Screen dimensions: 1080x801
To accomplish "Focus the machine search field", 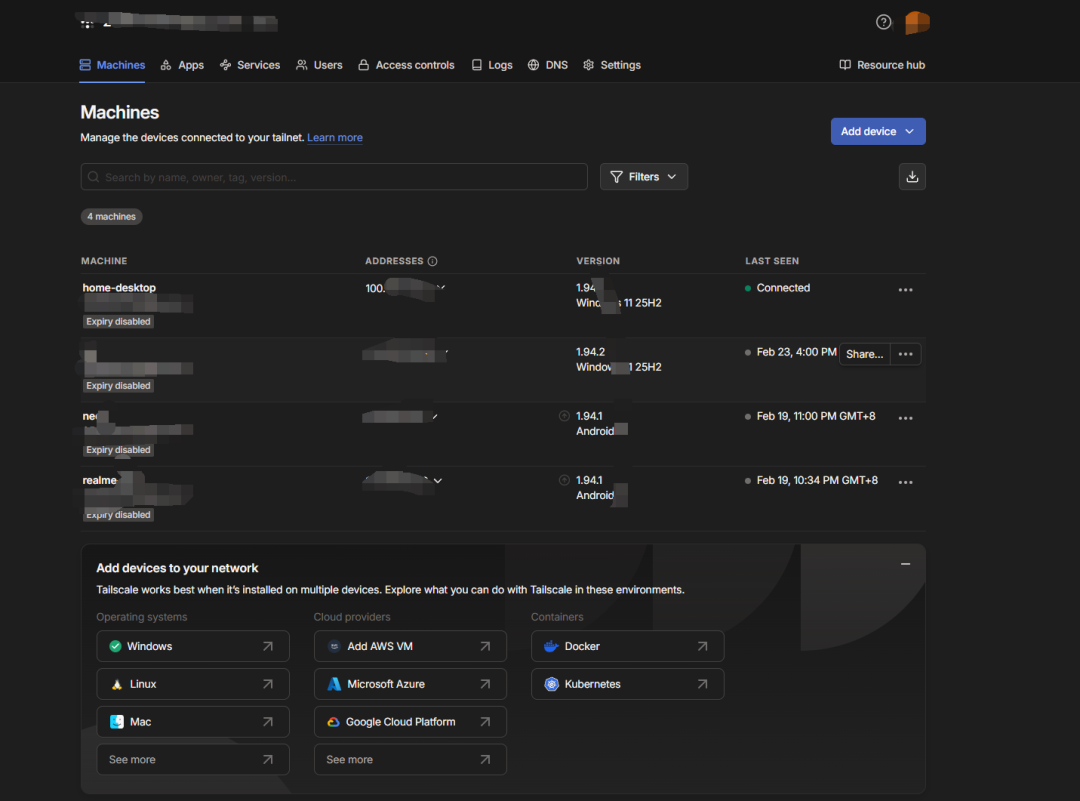I will pos(334,177).
